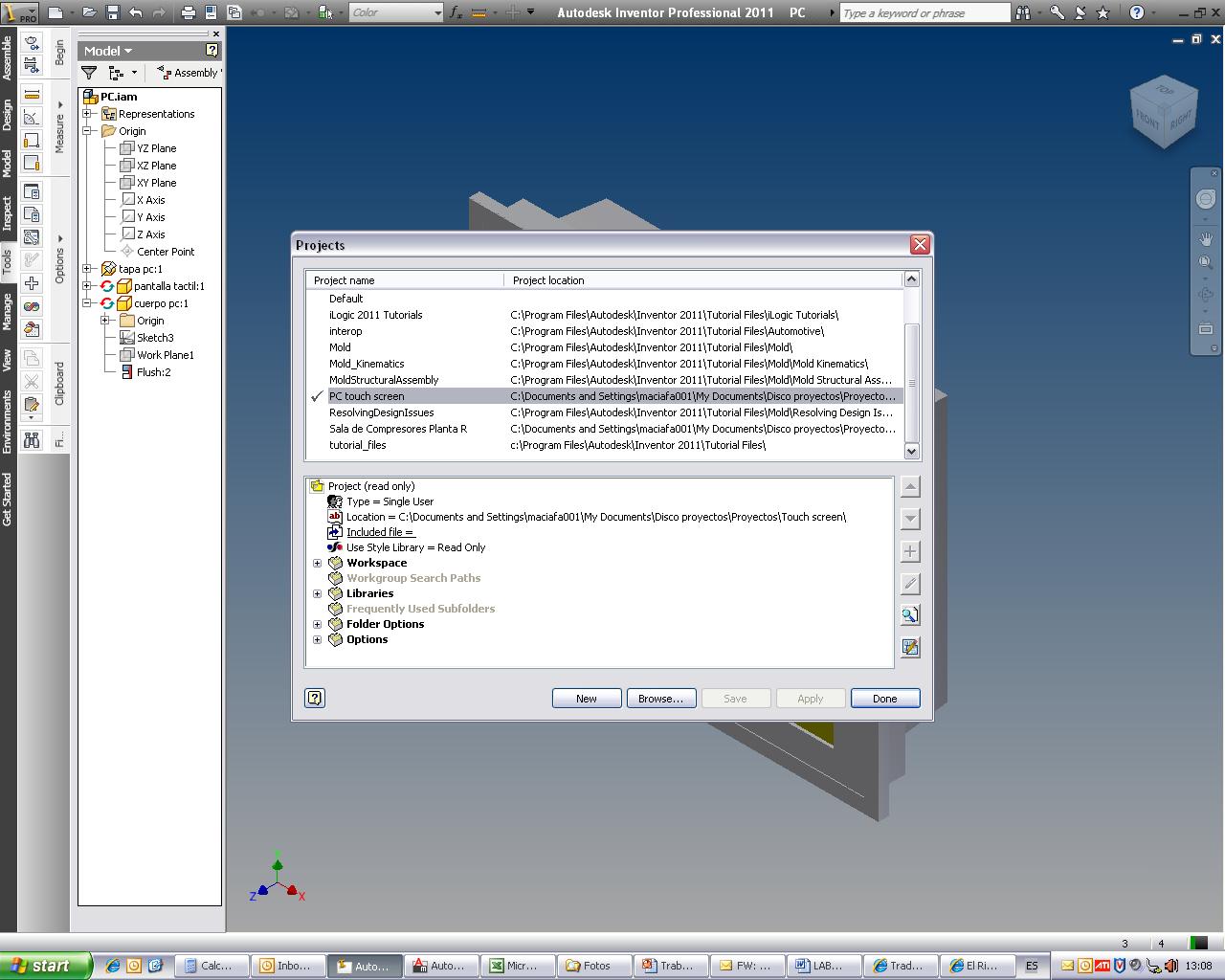Click the Done button
This screenshot has width=1225, height=980.
[885, 699]
